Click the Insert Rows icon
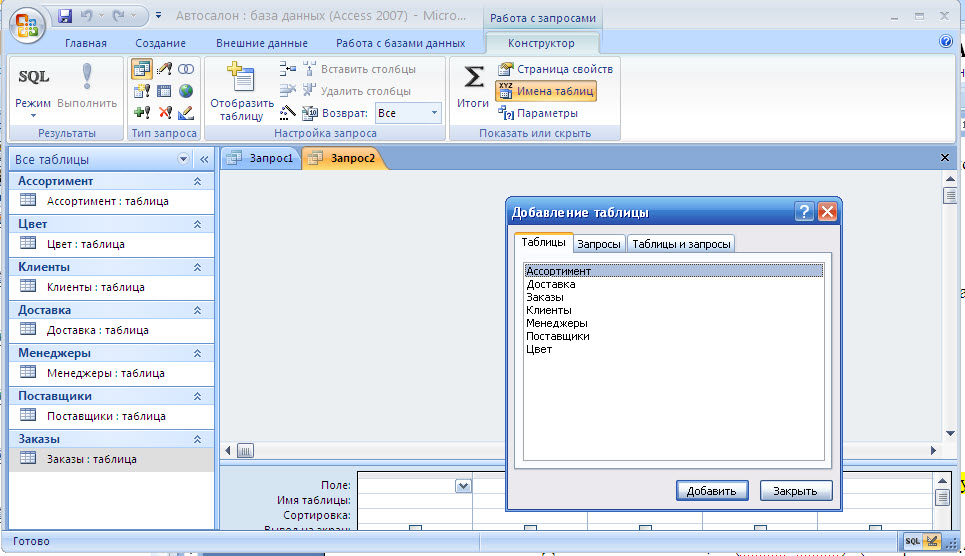This screenshot has width=965, height=556. point(287,68)
